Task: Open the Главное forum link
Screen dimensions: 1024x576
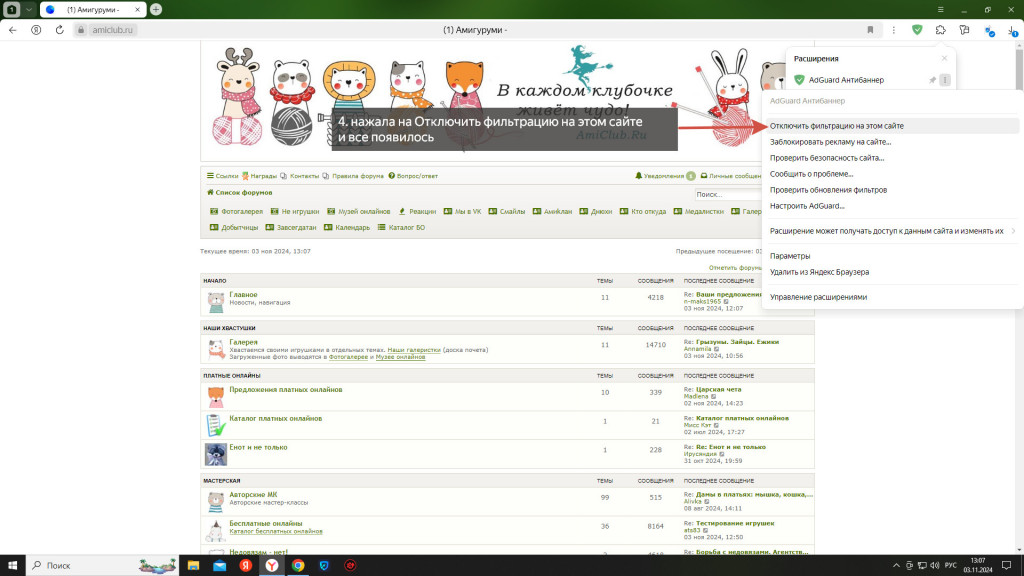Action: click(x=243, y=295)
